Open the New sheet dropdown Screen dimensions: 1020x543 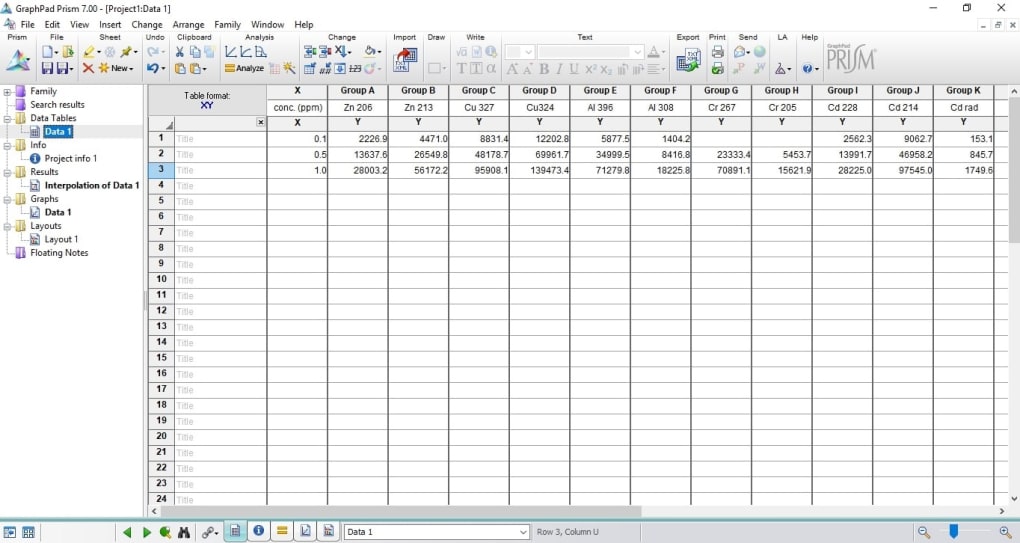(x=116, y=68)
